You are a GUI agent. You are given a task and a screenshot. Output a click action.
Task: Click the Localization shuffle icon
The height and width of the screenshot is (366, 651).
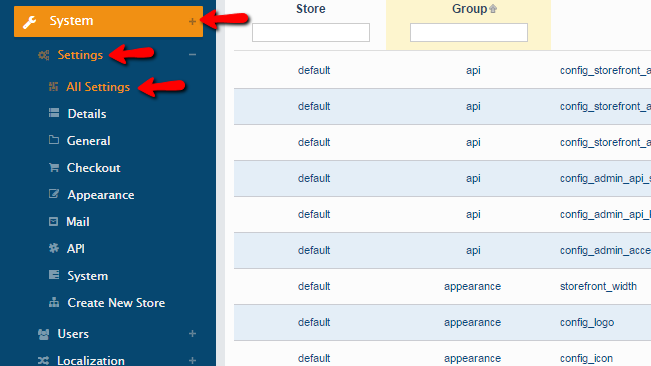(43, 360)
